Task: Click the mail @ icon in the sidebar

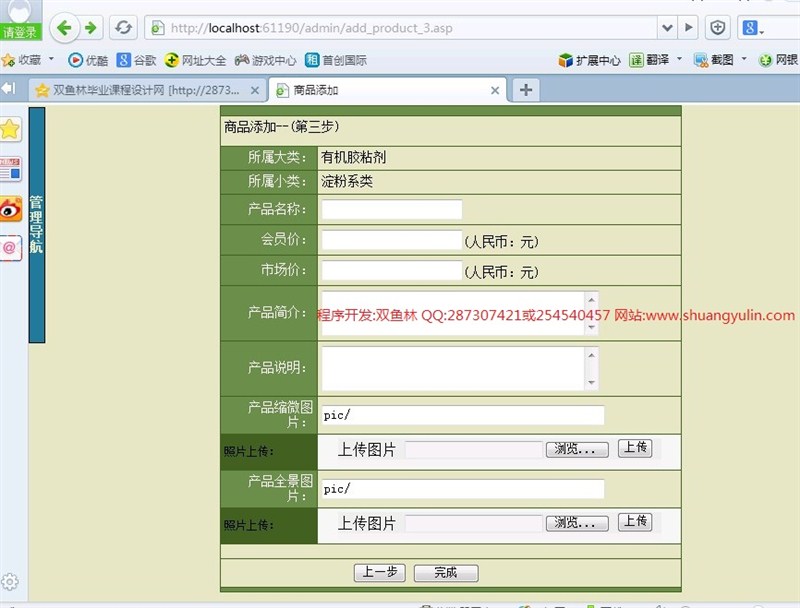Action: tap(10, 247)
